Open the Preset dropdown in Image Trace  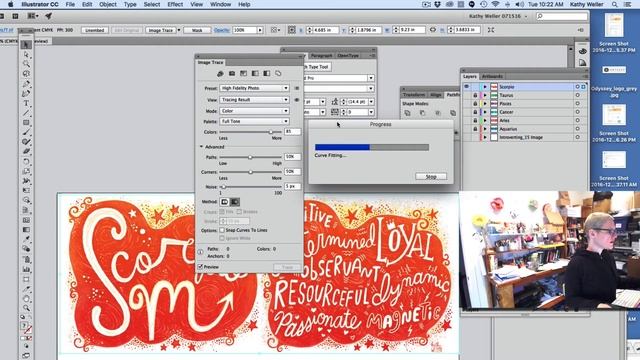tap(254, 88)
